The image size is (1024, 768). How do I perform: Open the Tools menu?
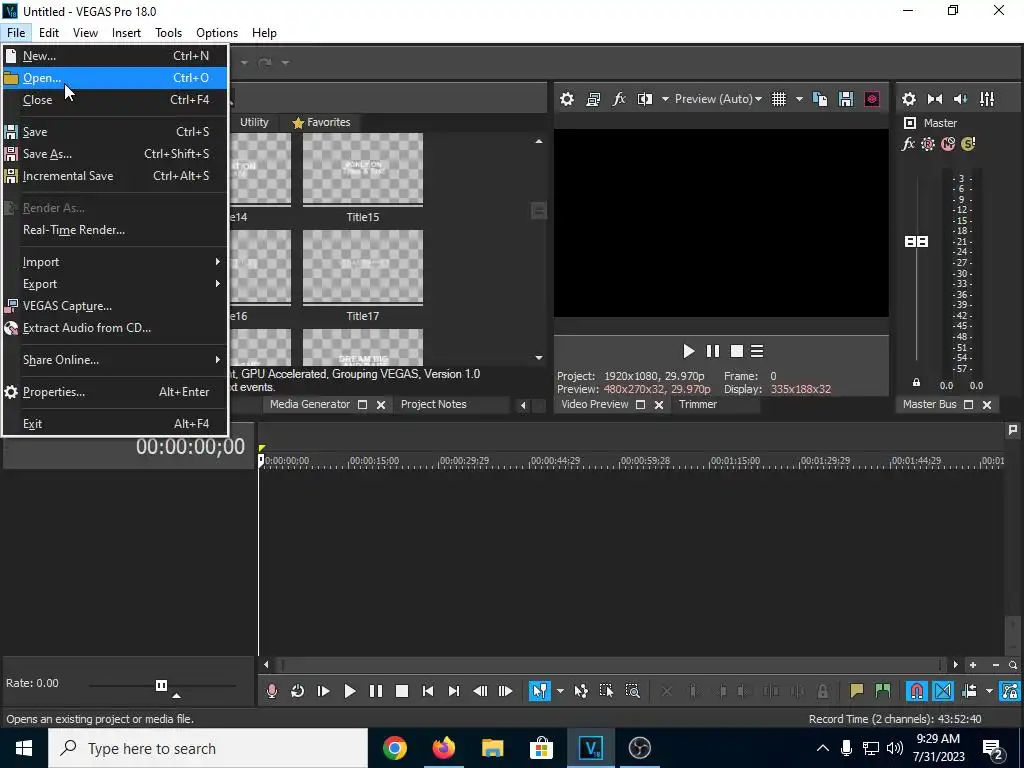tap(168, 33)
